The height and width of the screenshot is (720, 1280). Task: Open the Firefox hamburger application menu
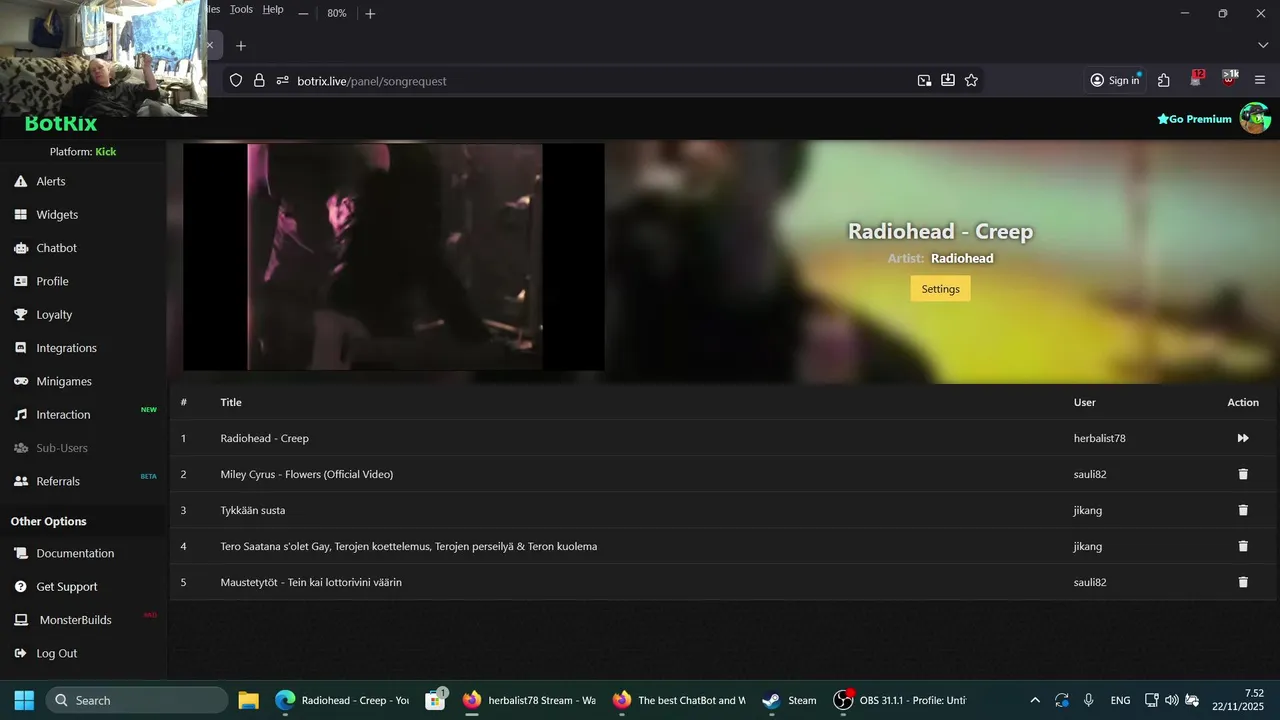(x=1260, y=80)
